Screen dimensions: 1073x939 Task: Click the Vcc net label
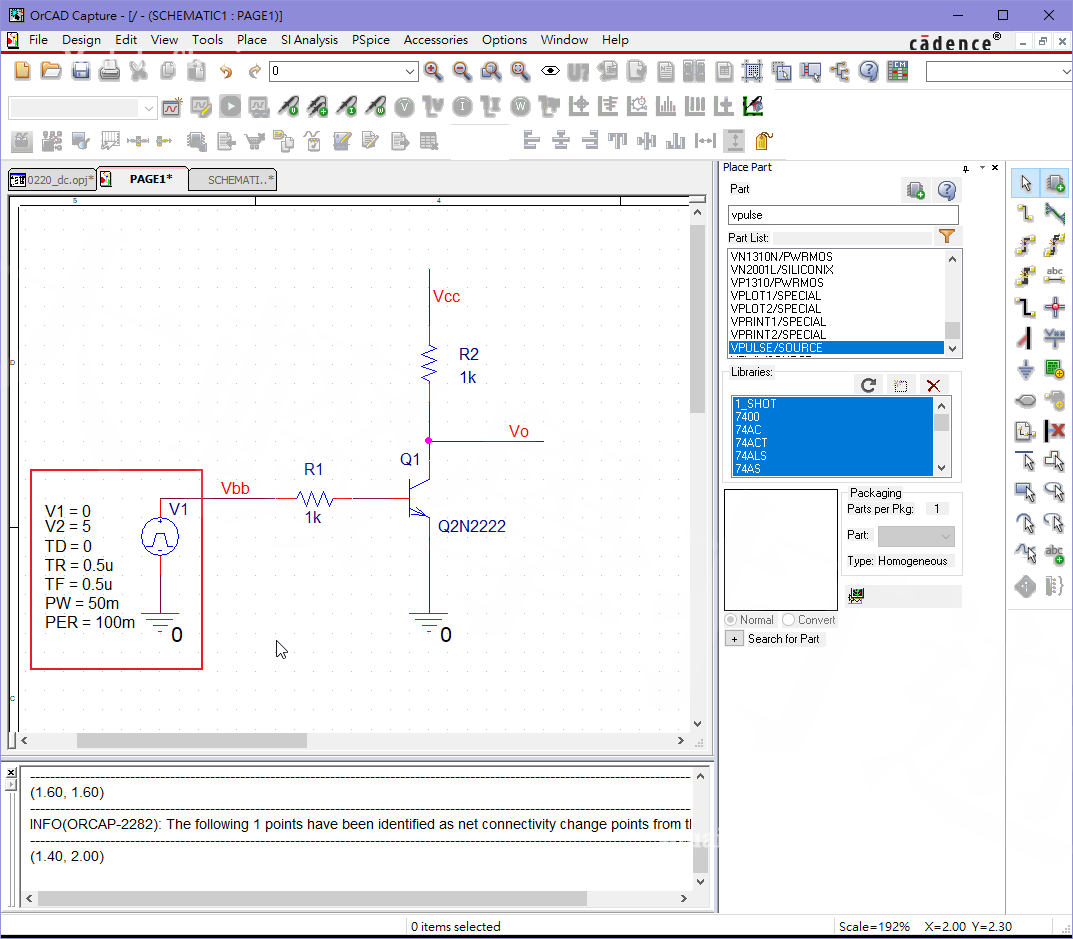click(446, 296)
